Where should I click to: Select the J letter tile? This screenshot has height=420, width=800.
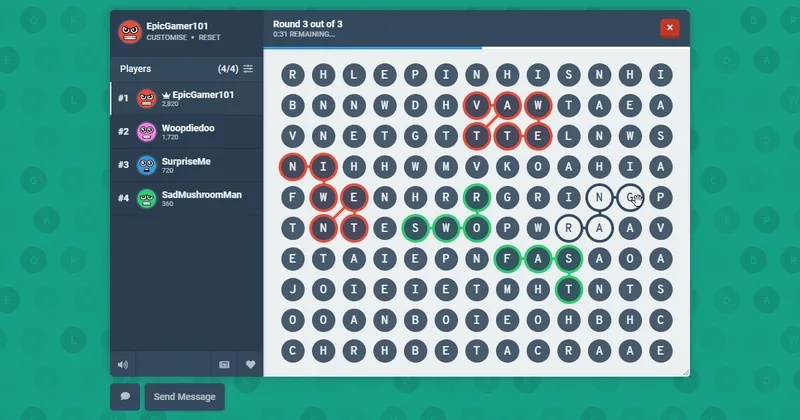pos(292,289)
